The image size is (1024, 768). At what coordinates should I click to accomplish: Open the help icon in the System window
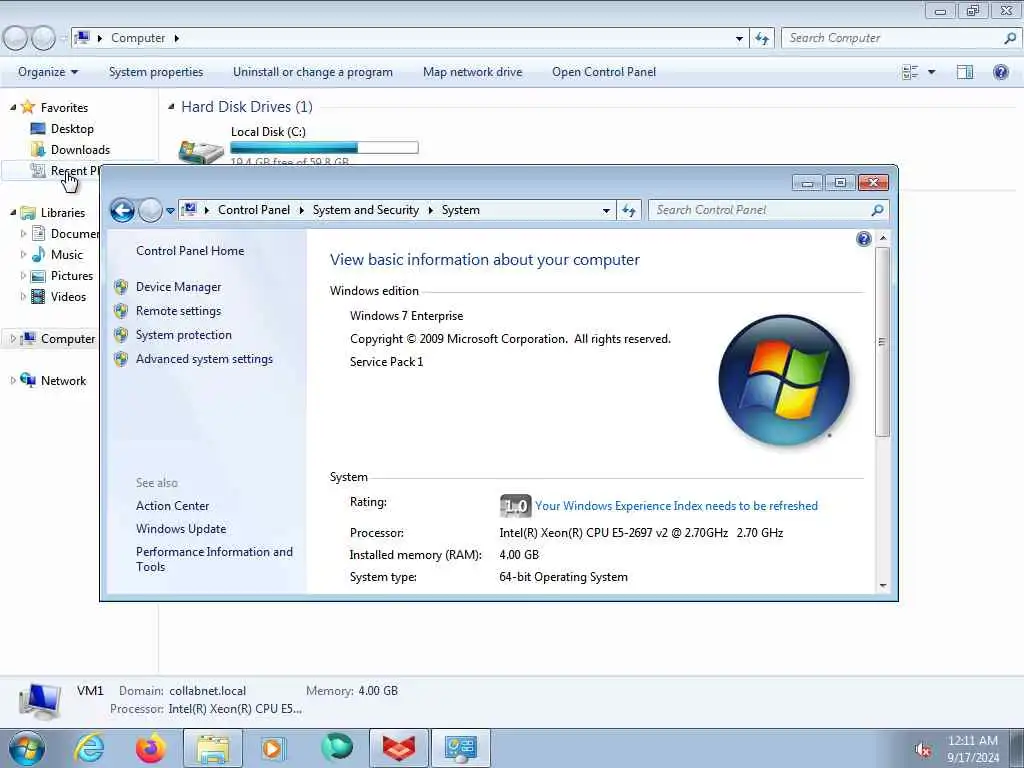click(x=863, y=239)
